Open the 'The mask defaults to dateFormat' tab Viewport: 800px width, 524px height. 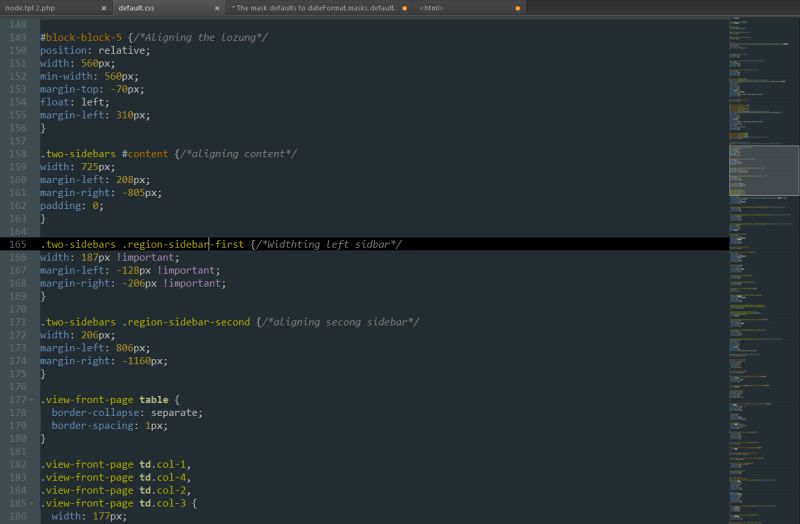tap(313, 8)
